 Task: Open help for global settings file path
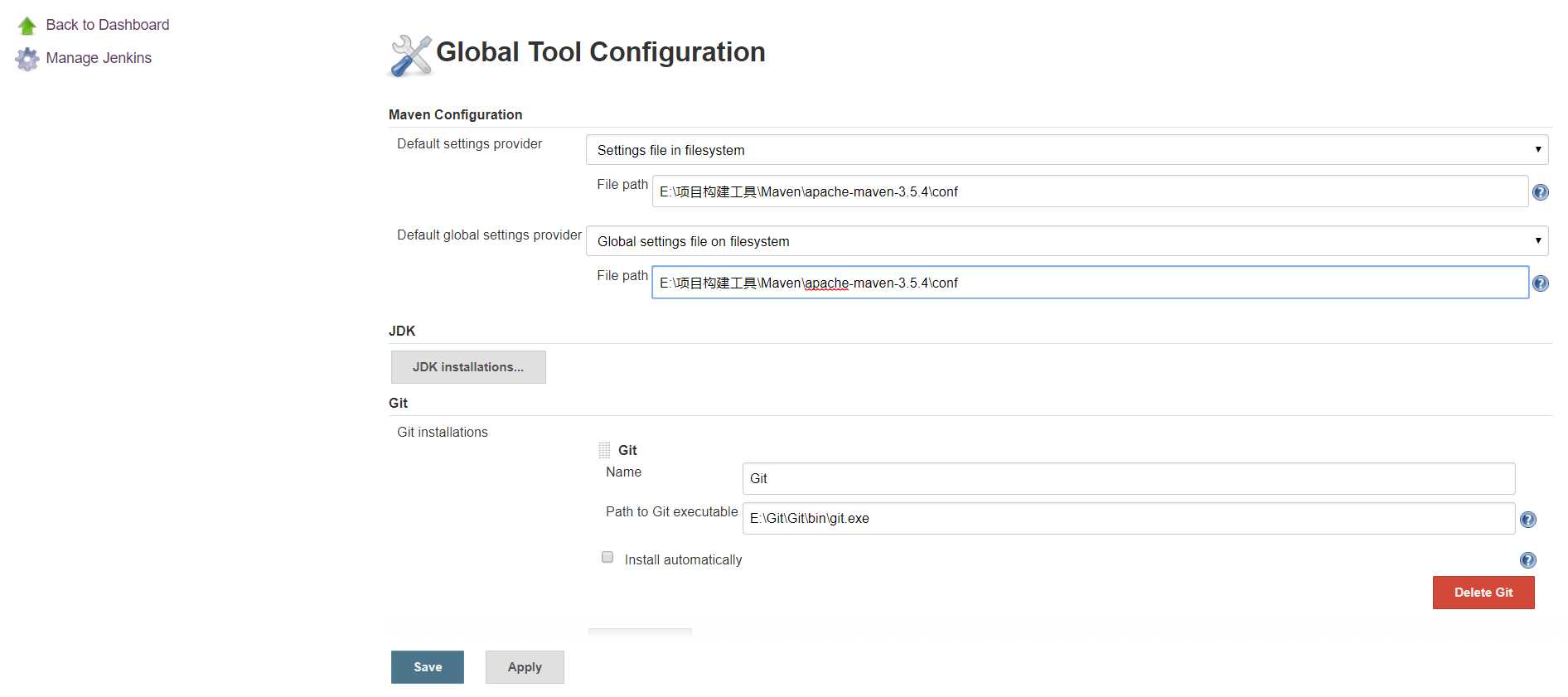pyautogui.click(x=1540, y=283)
